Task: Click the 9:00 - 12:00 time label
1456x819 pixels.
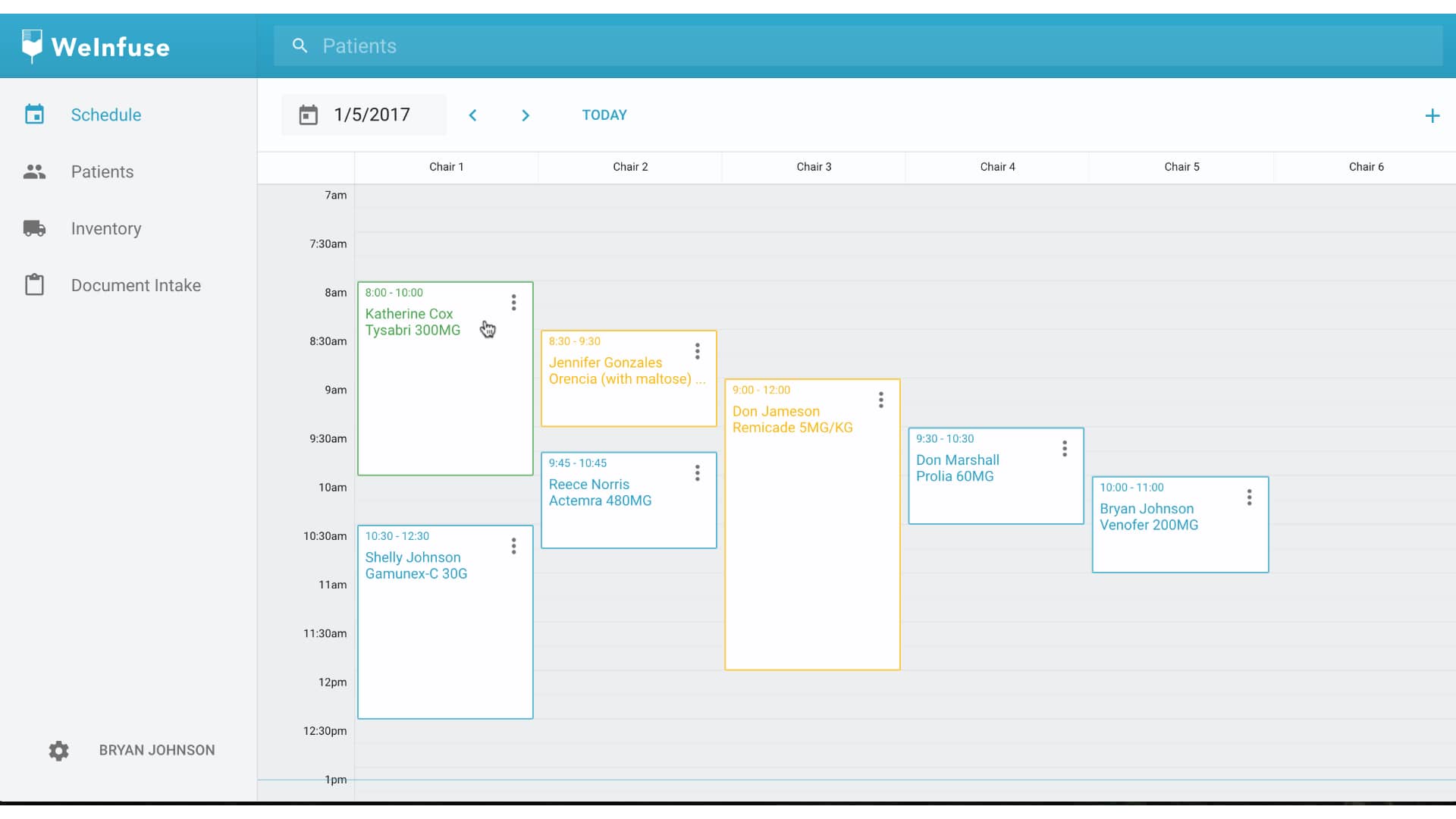Action: point(761,390)
